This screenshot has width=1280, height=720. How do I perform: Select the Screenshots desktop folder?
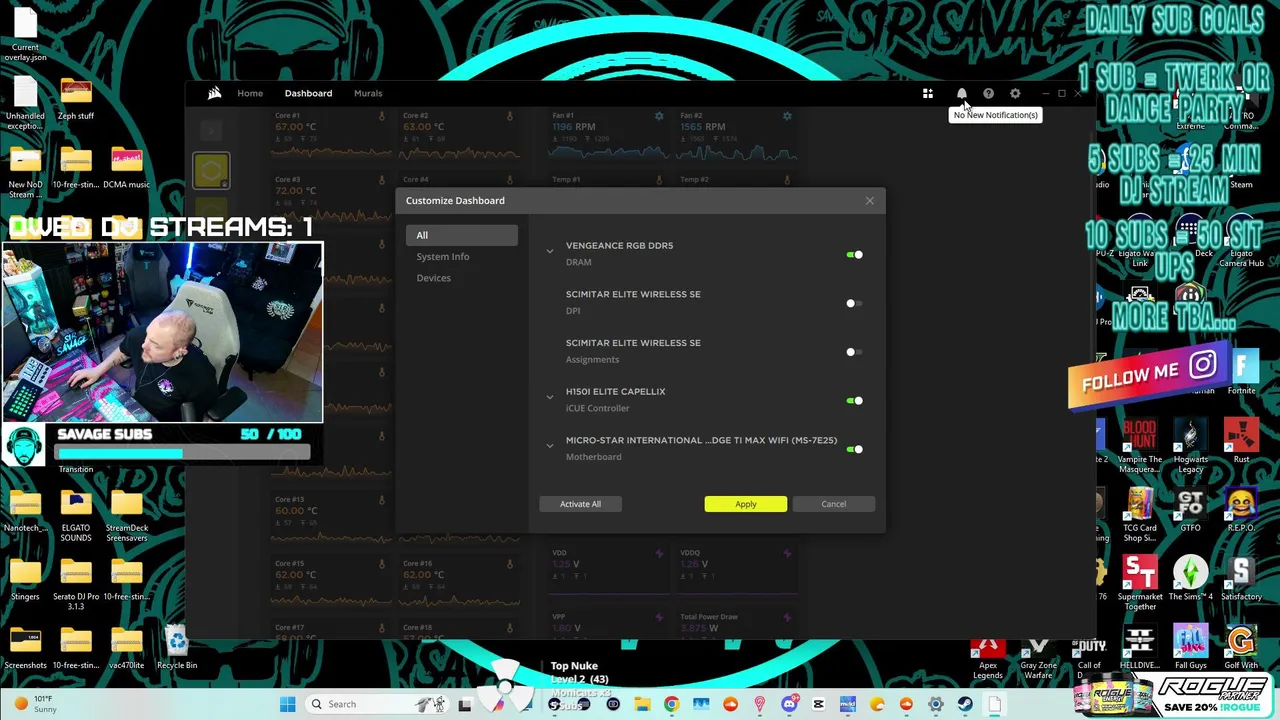click(x=25, y=649)
